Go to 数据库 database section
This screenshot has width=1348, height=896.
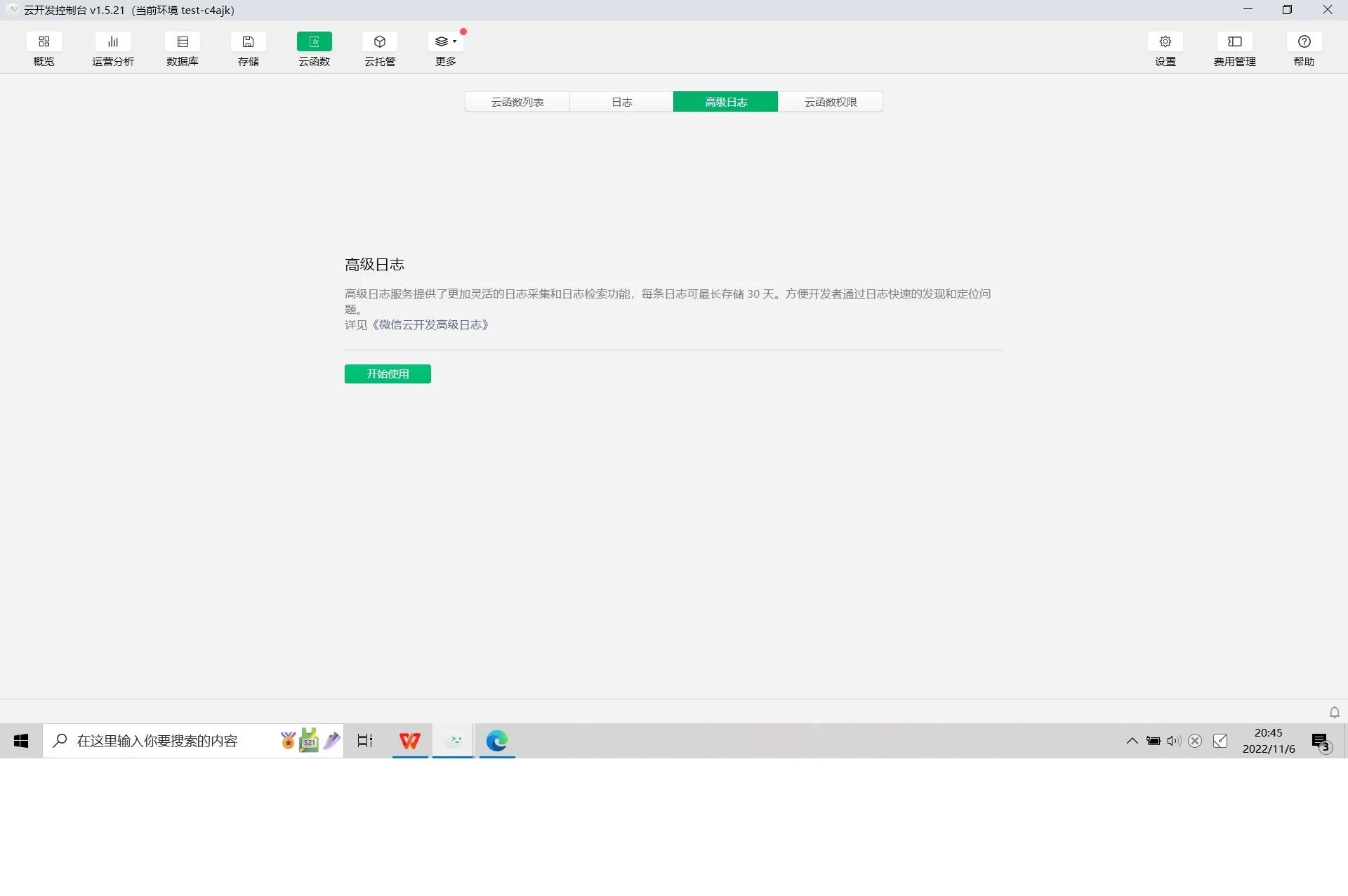[183, 41]
